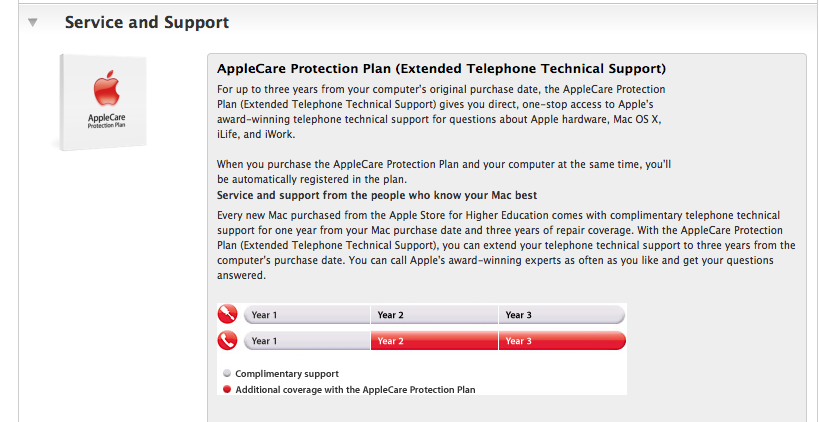Image resolution: width=819 pixels, height=422 pixels.
Task: Select Year 1 in repair coverage bar
Action: point(307,315)
